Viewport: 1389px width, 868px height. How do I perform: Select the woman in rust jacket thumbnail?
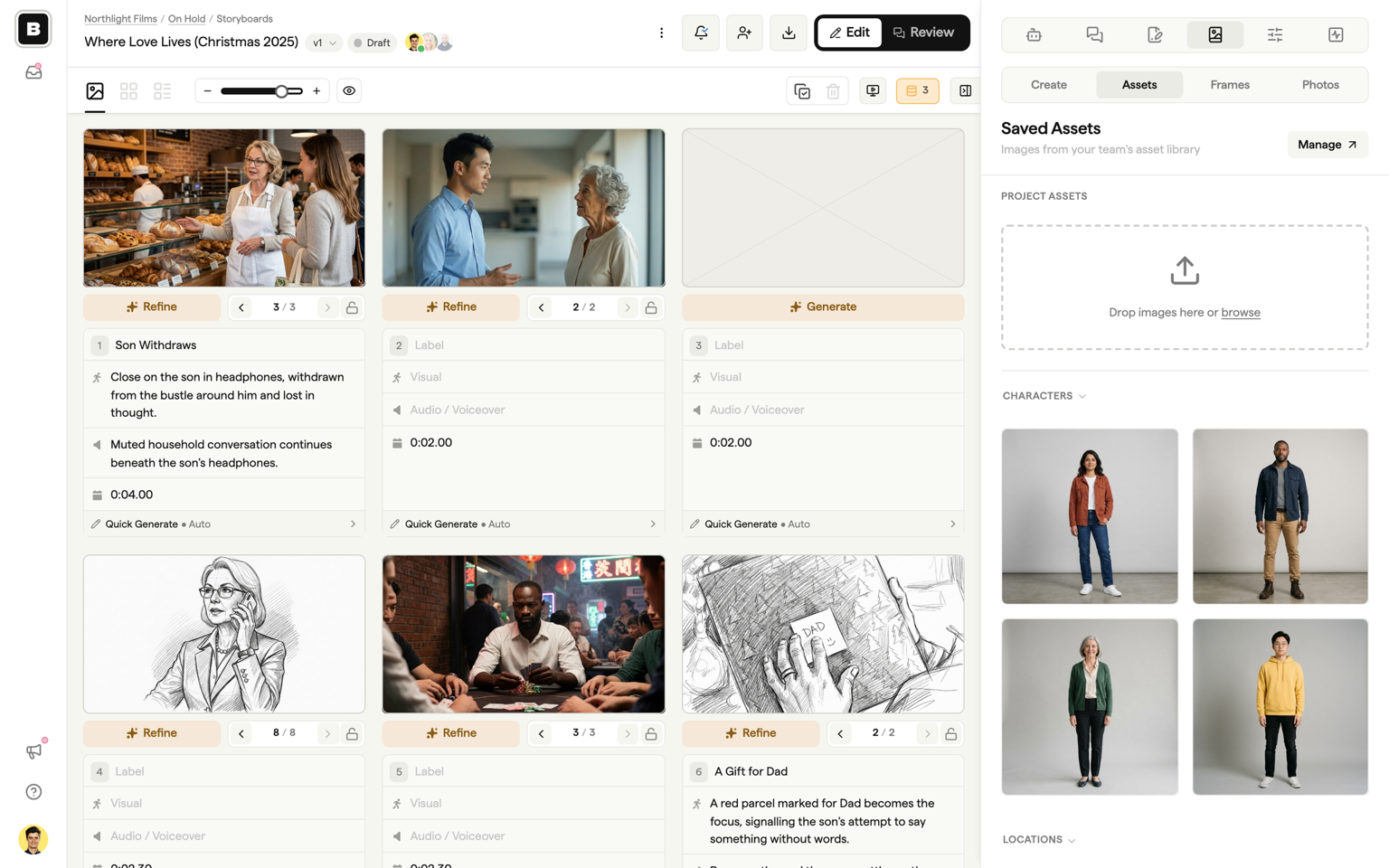click(x=1090, y=516)
